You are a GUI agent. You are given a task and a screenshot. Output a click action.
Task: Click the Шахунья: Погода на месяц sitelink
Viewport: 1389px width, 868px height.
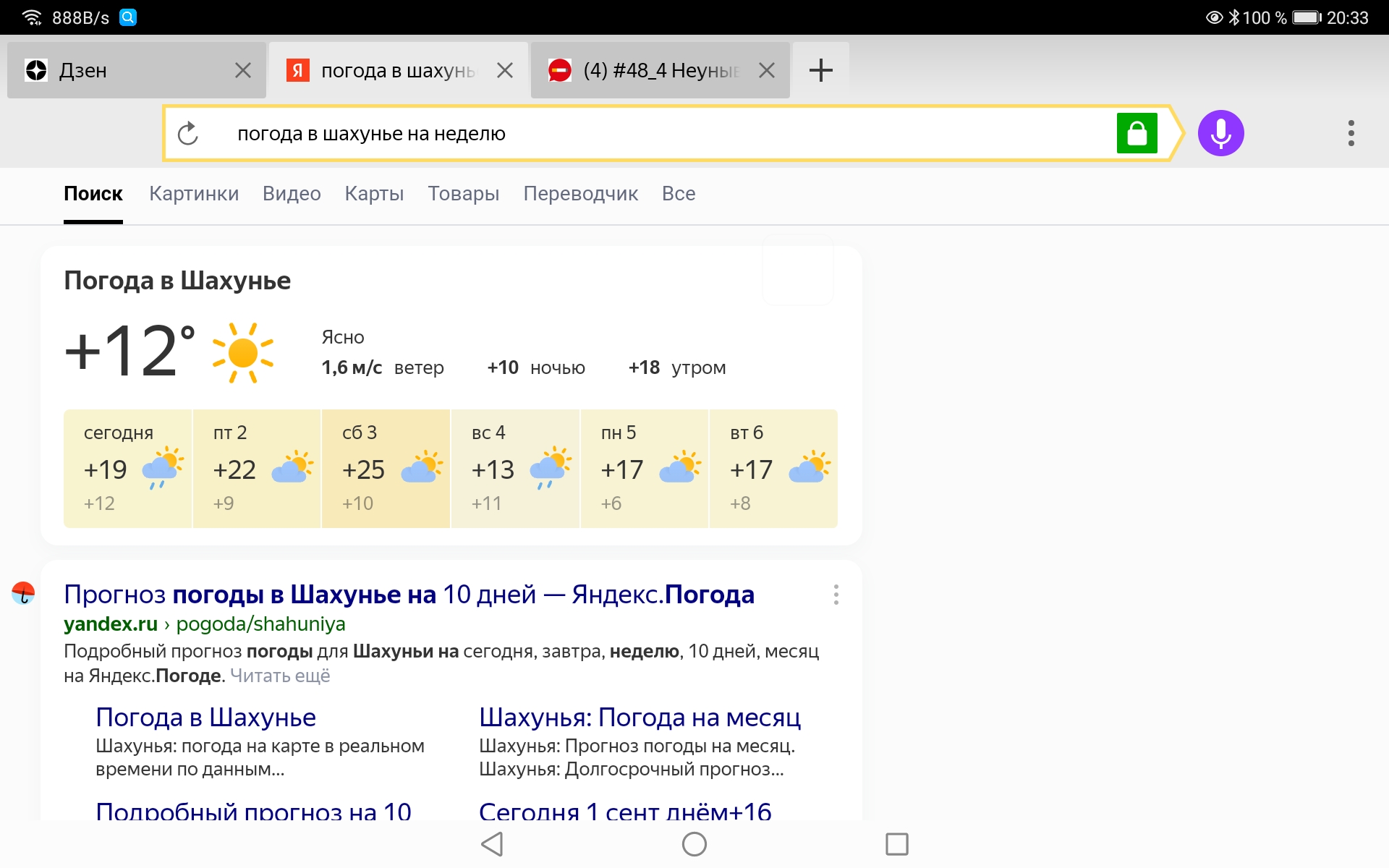coord(640,716)
